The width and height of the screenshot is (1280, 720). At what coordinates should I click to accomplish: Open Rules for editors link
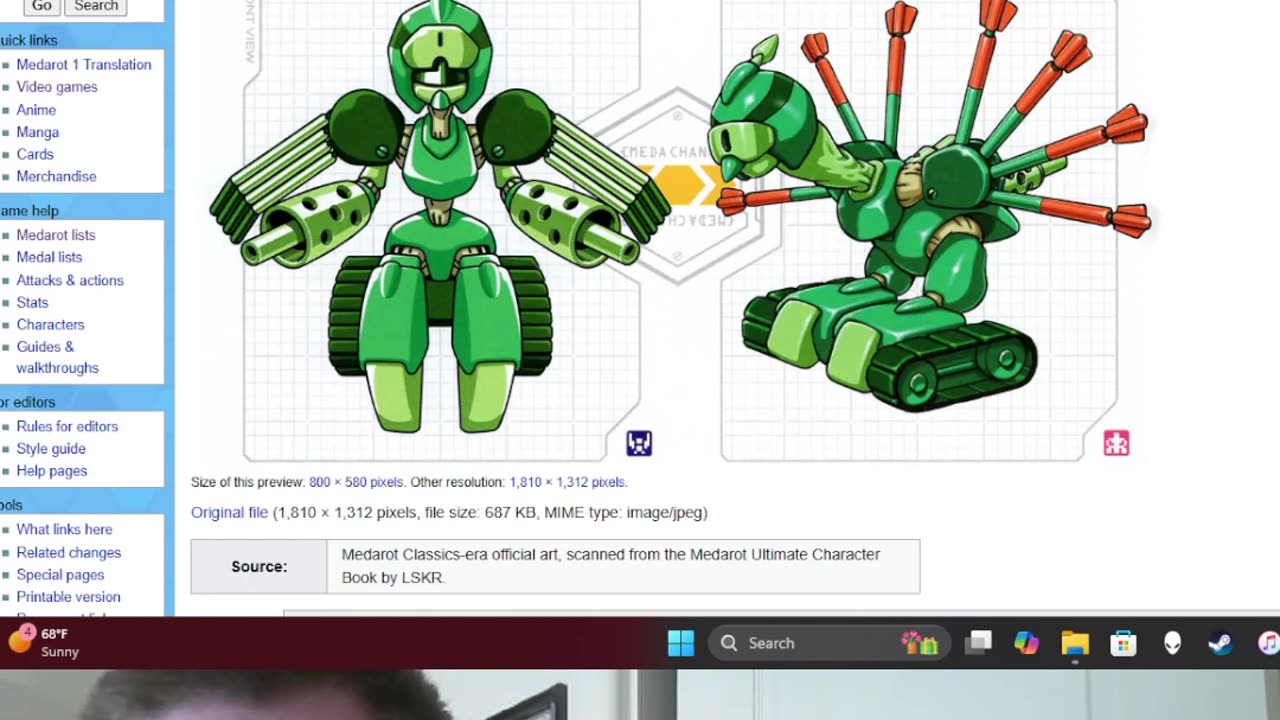point(67,426)
